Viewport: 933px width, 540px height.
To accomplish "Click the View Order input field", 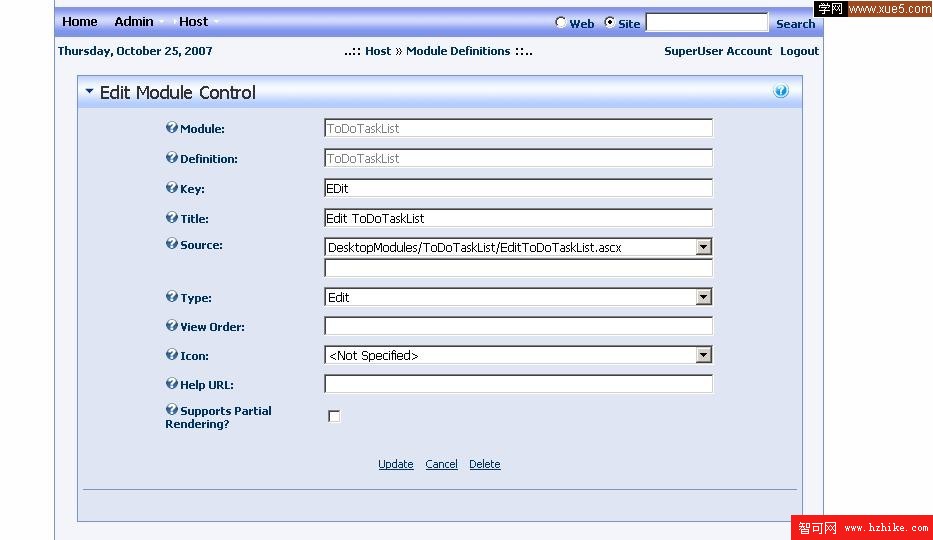I will [518, 326].
